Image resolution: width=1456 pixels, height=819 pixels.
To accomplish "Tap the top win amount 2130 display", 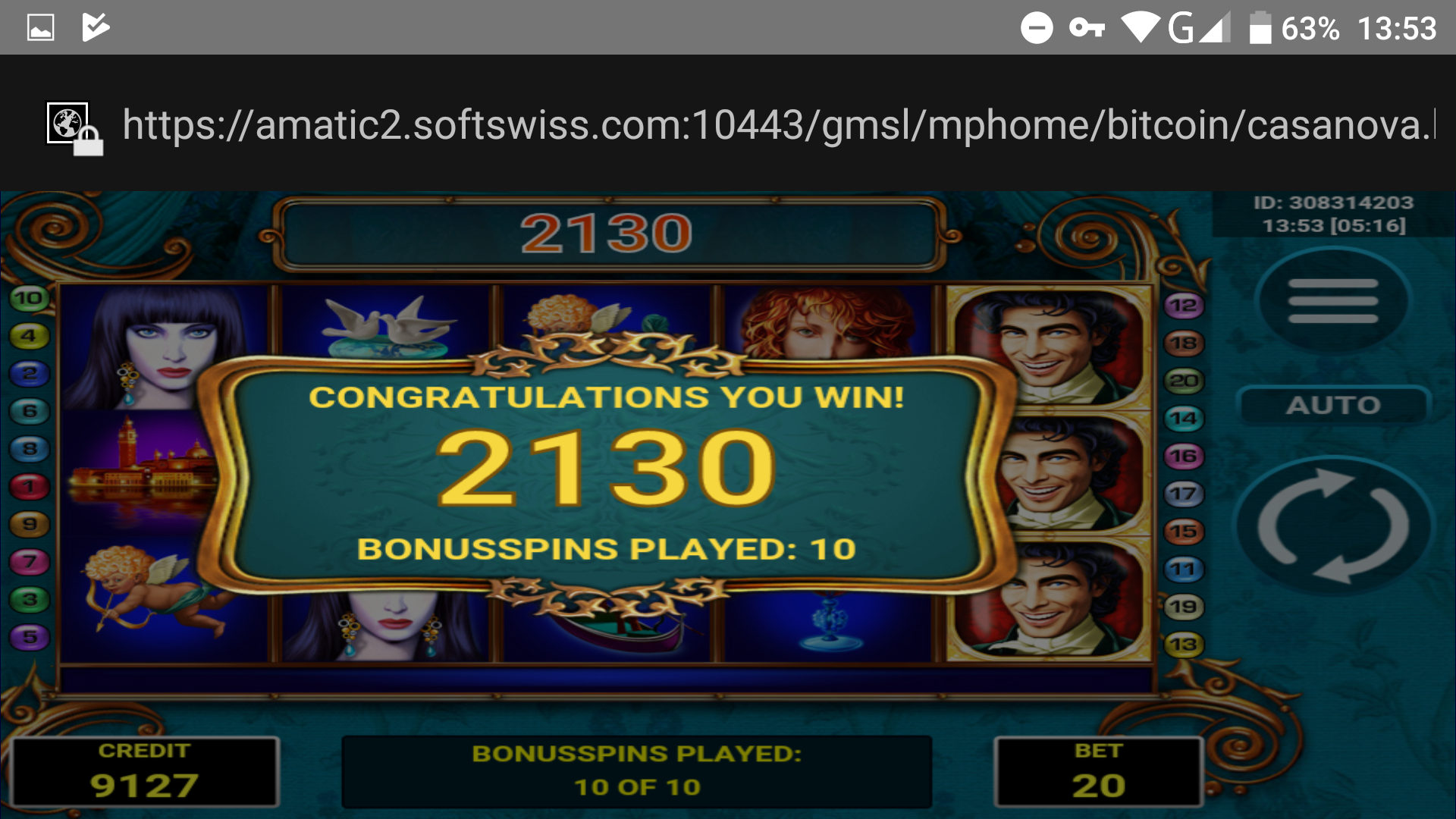I will [607, 234].
